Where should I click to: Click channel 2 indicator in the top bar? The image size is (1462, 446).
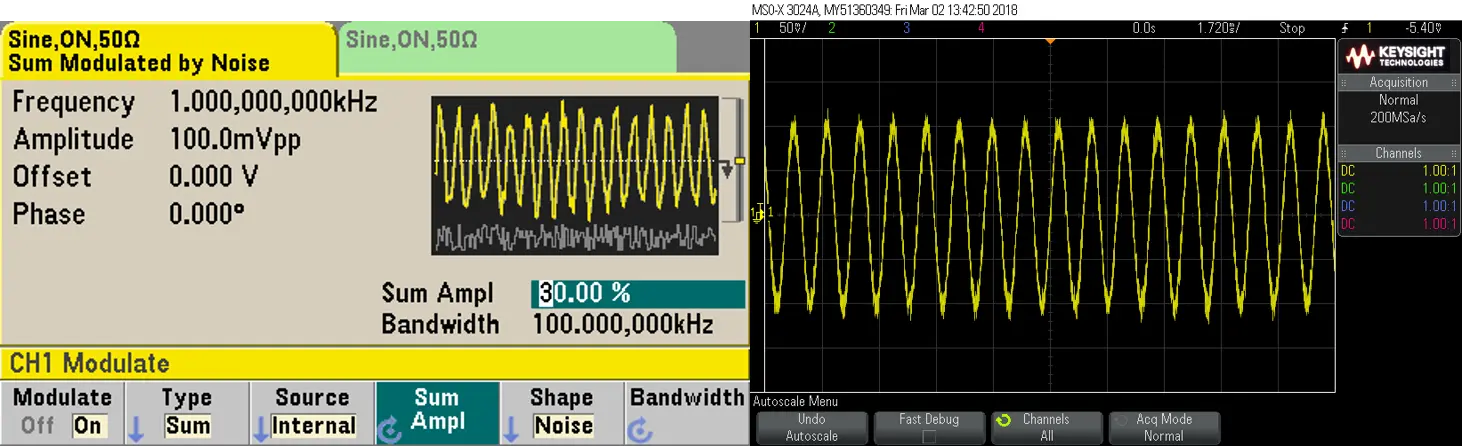point(831,28)
